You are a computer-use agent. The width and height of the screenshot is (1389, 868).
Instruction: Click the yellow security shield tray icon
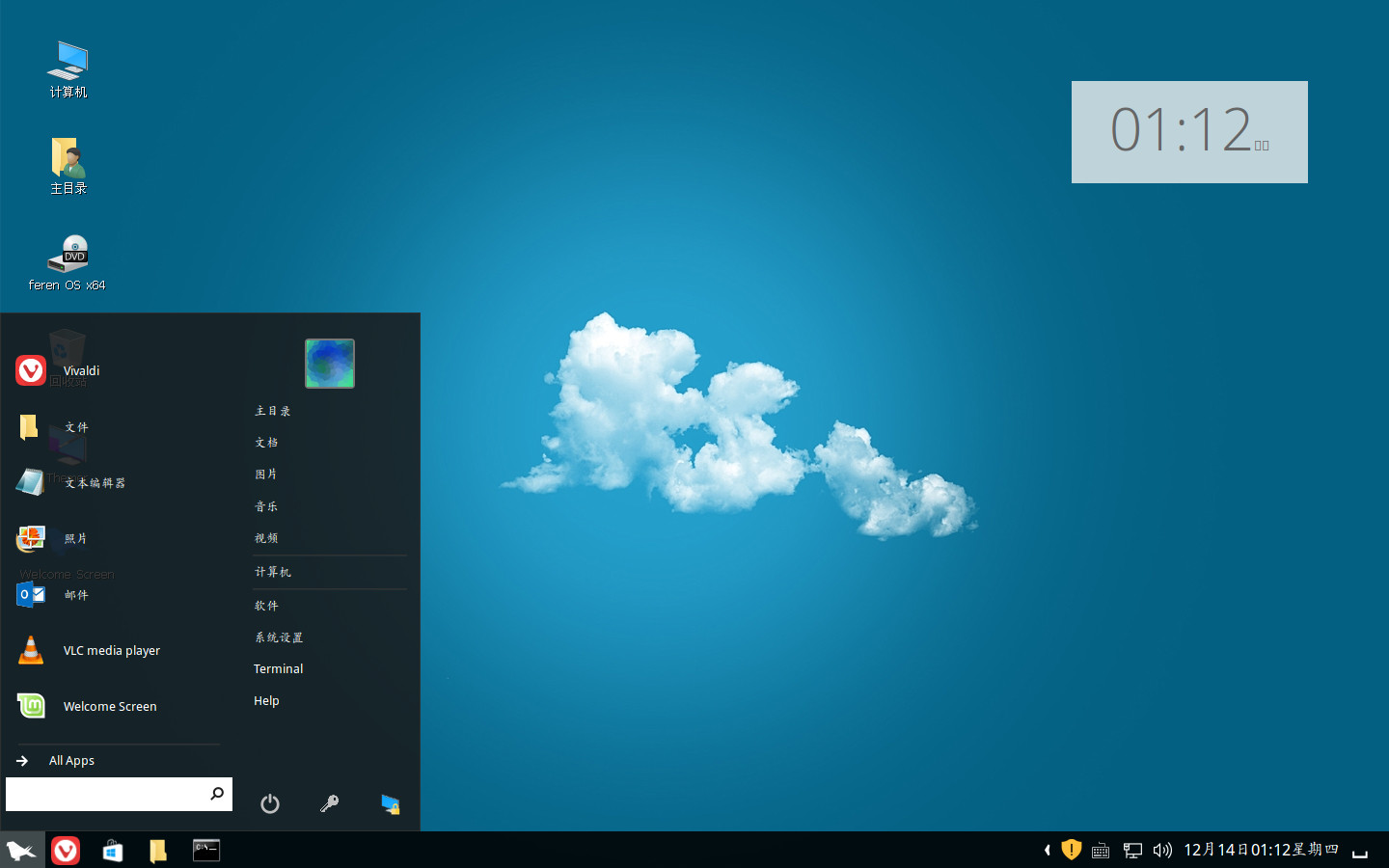(x=1071, y=849)
